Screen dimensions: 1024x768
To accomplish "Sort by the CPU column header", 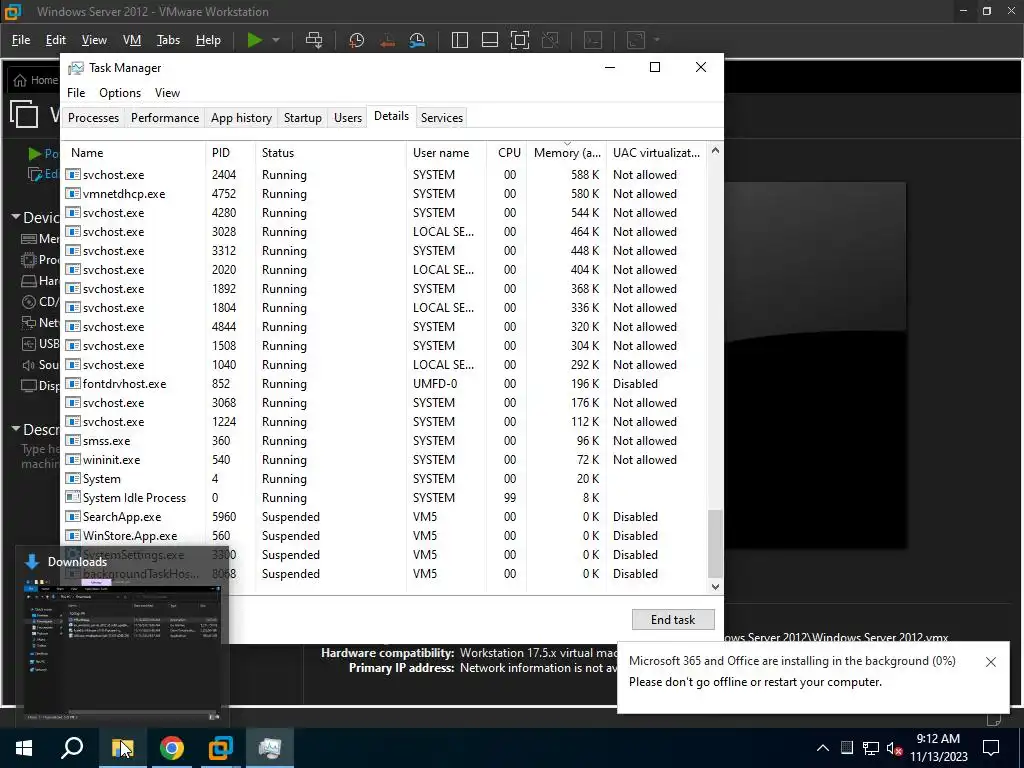I will [507, 153].
